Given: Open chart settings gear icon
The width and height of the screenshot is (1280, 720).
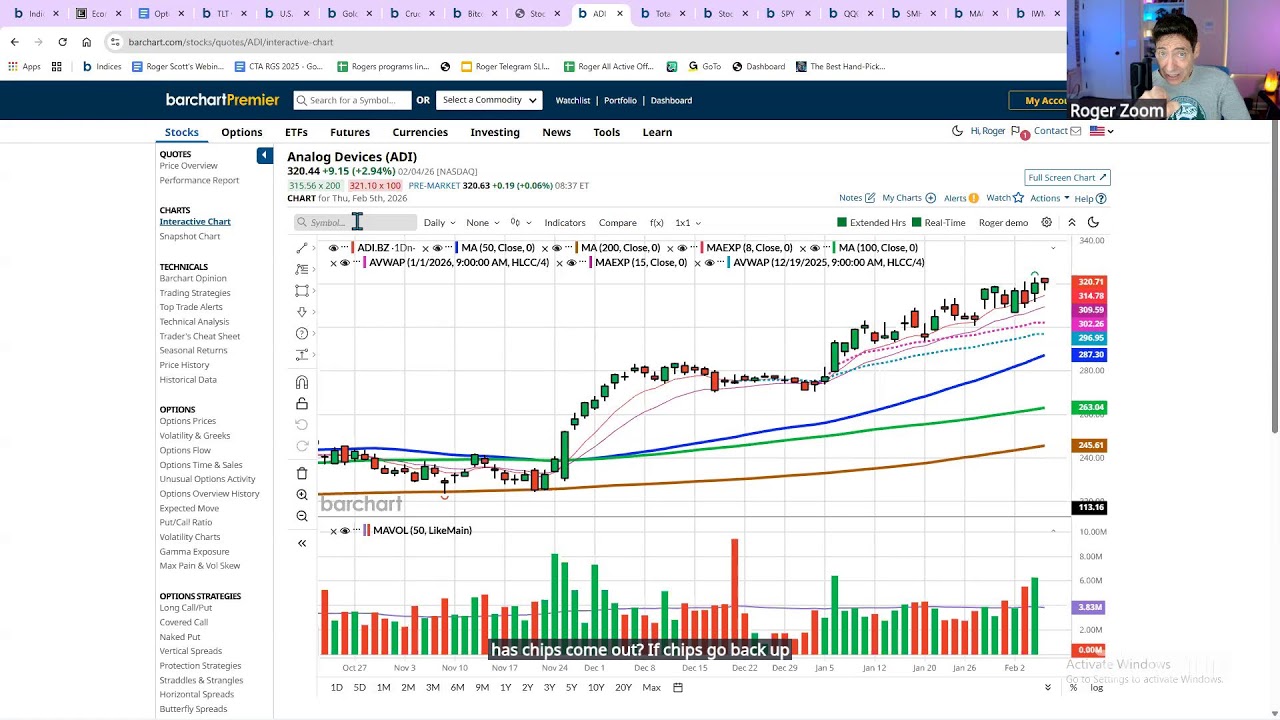Looking at the screenshot, I should pos(1047,223).
